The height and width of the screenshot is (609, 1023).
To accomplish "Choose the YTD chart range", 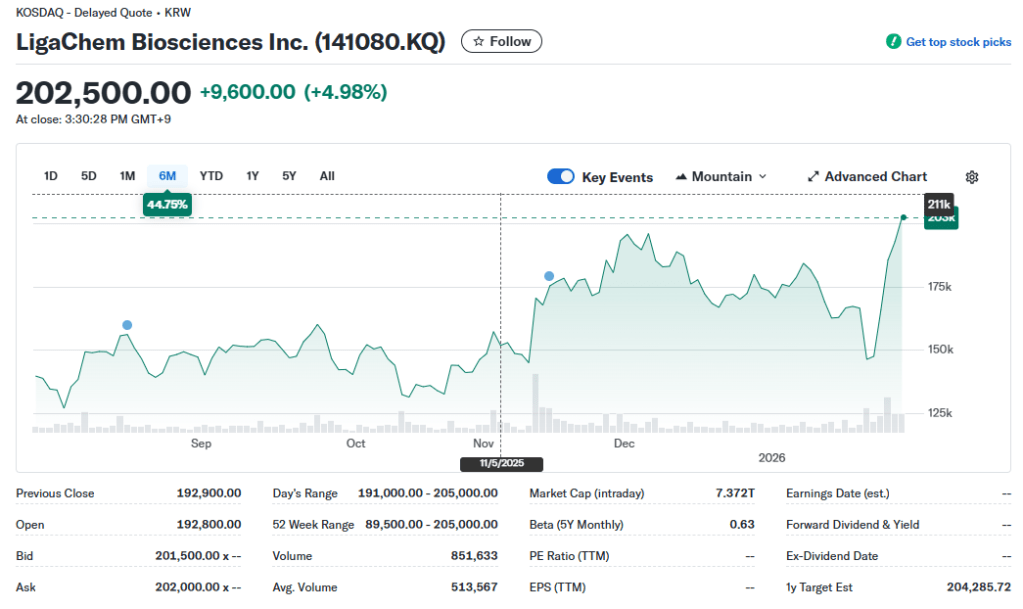I will point(211,176).
